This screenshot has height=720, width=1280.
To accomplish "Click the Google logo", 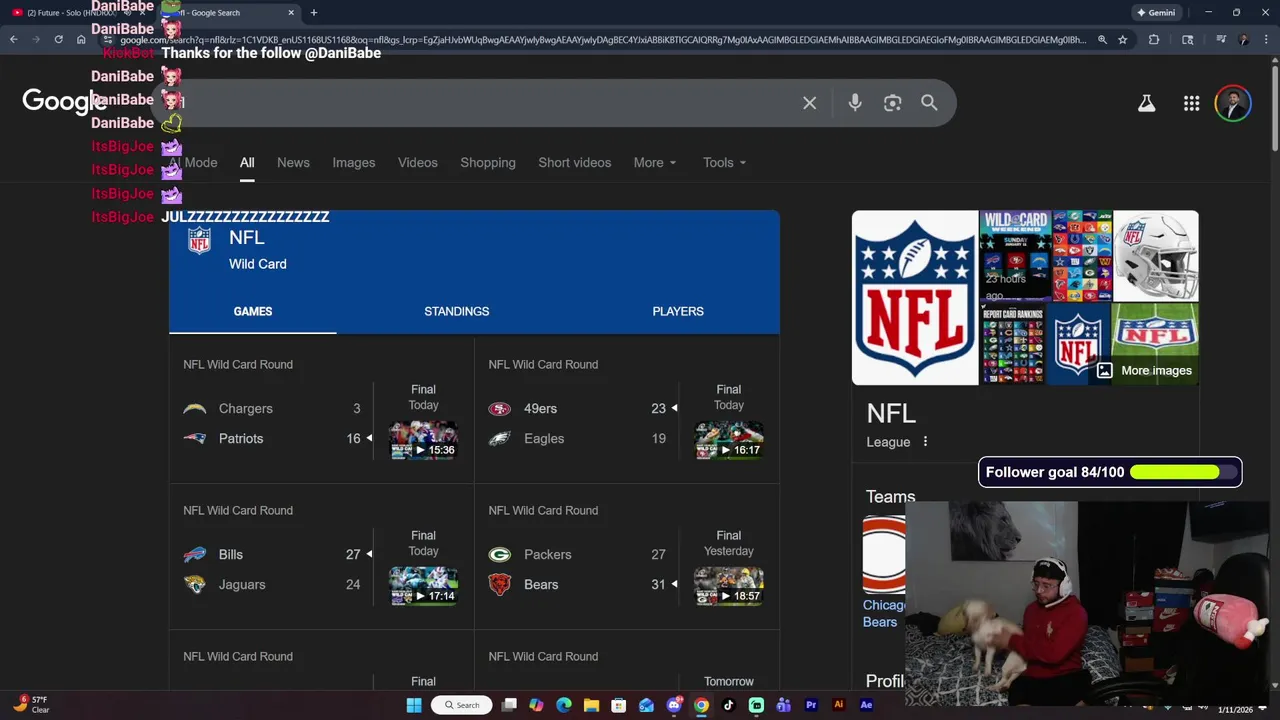I will [x=63, y=101].
